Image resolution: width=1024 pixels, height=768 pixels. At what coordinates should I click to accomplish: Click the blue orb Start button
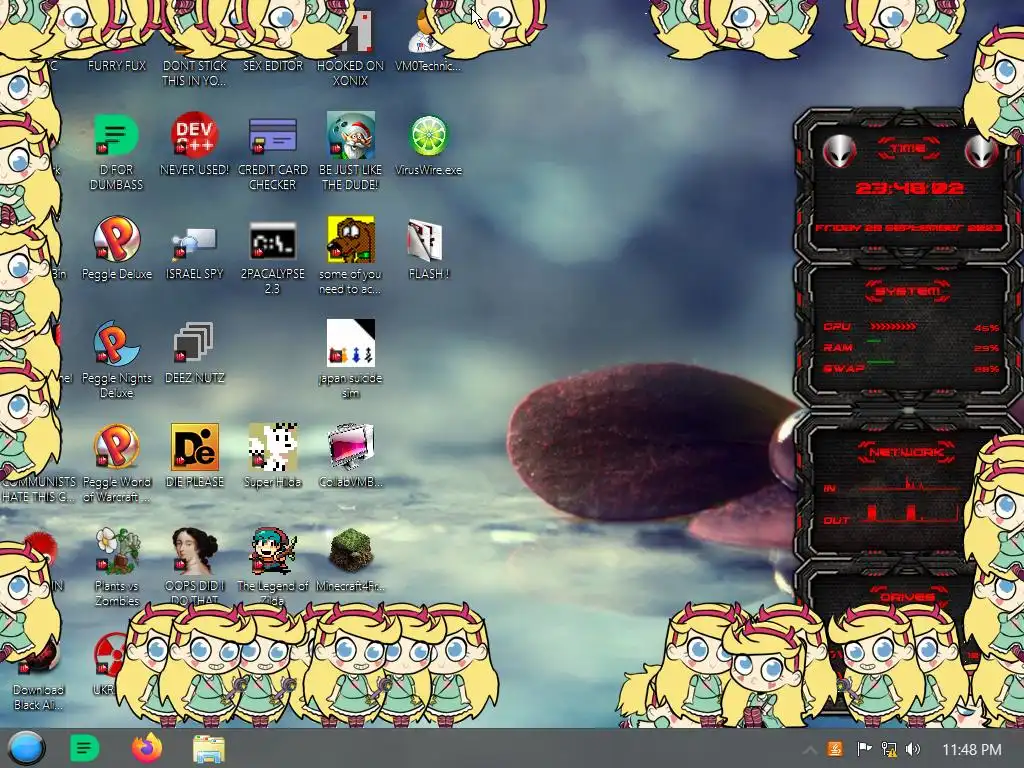pyautogui.click(x=26, y=748)
